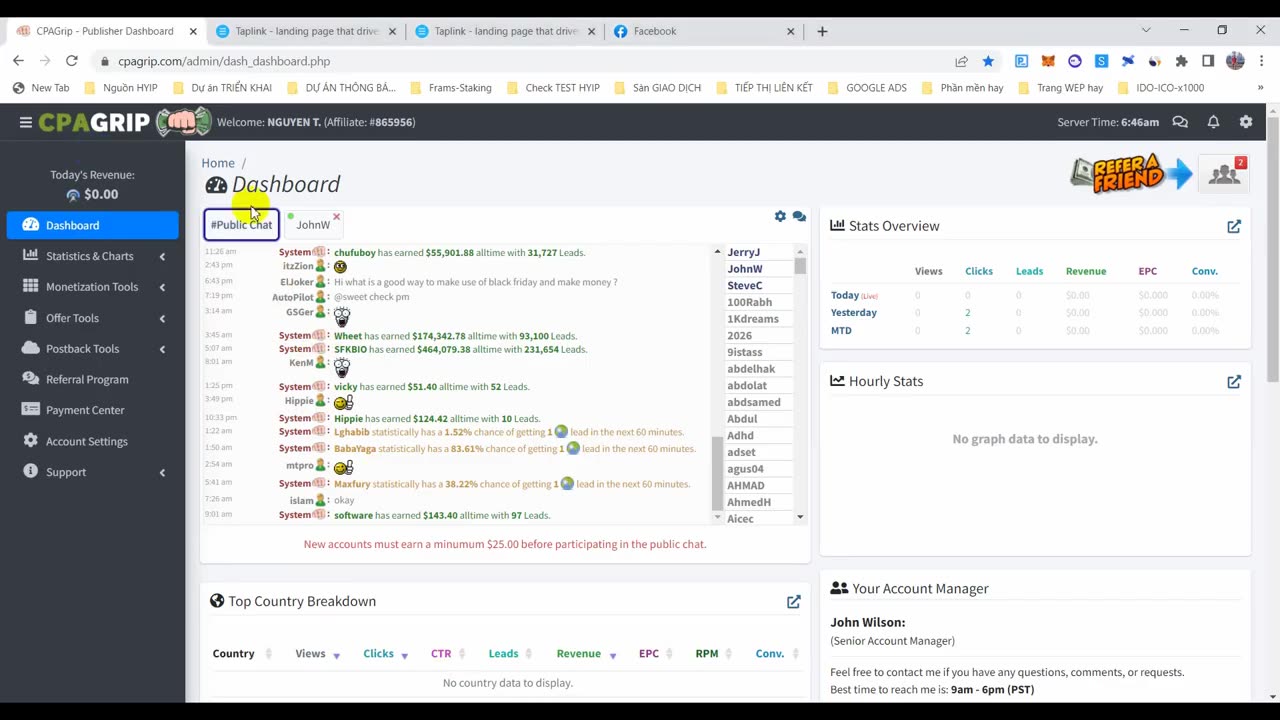The height and width of the screenshot is (720, 1280).
Task: Toggle the hamburger sidebar menu
Action: pos(26,122)
